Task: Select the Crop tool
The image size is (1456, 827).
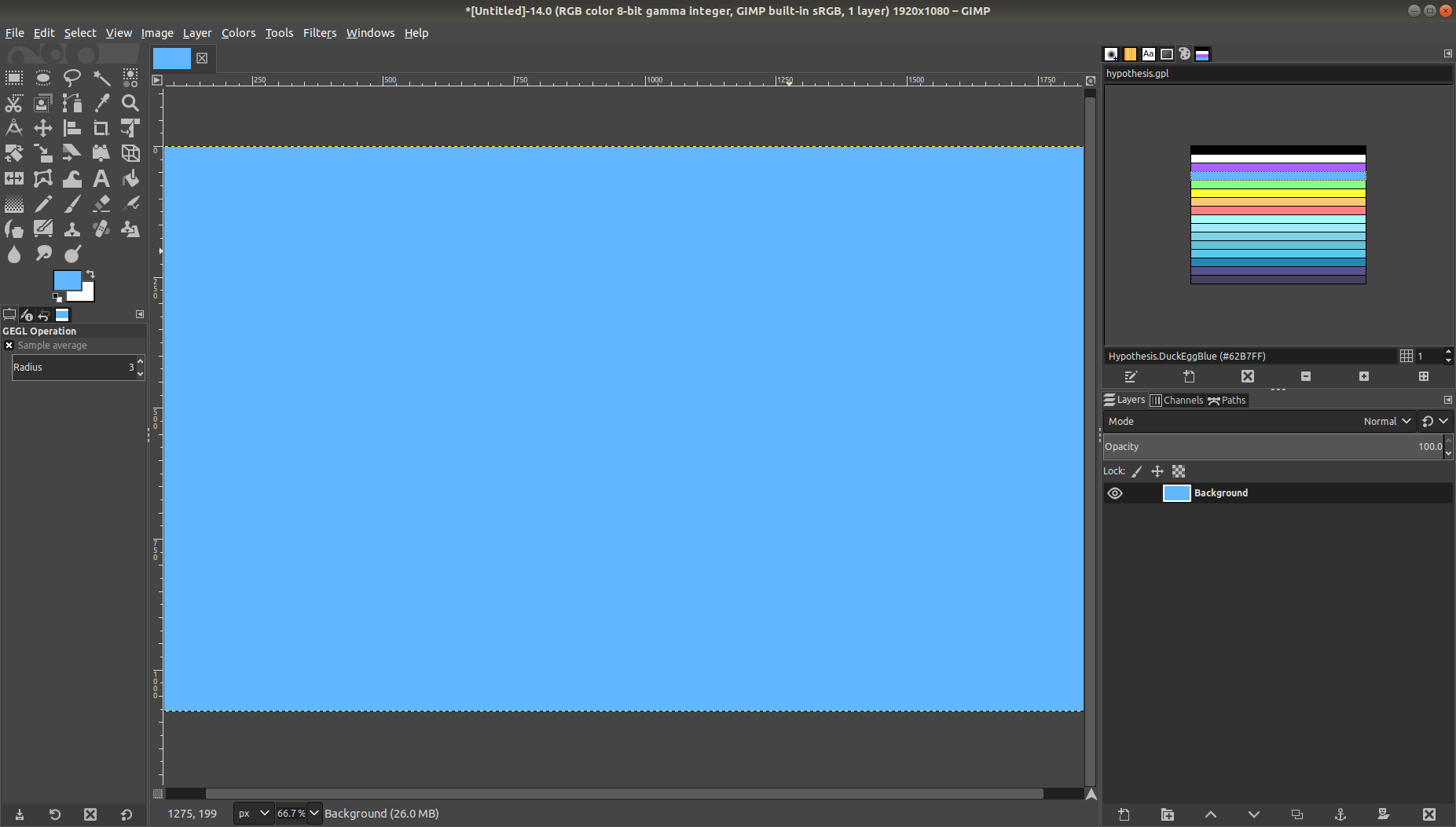Action: pyautogui.click(x=101, y=128)
